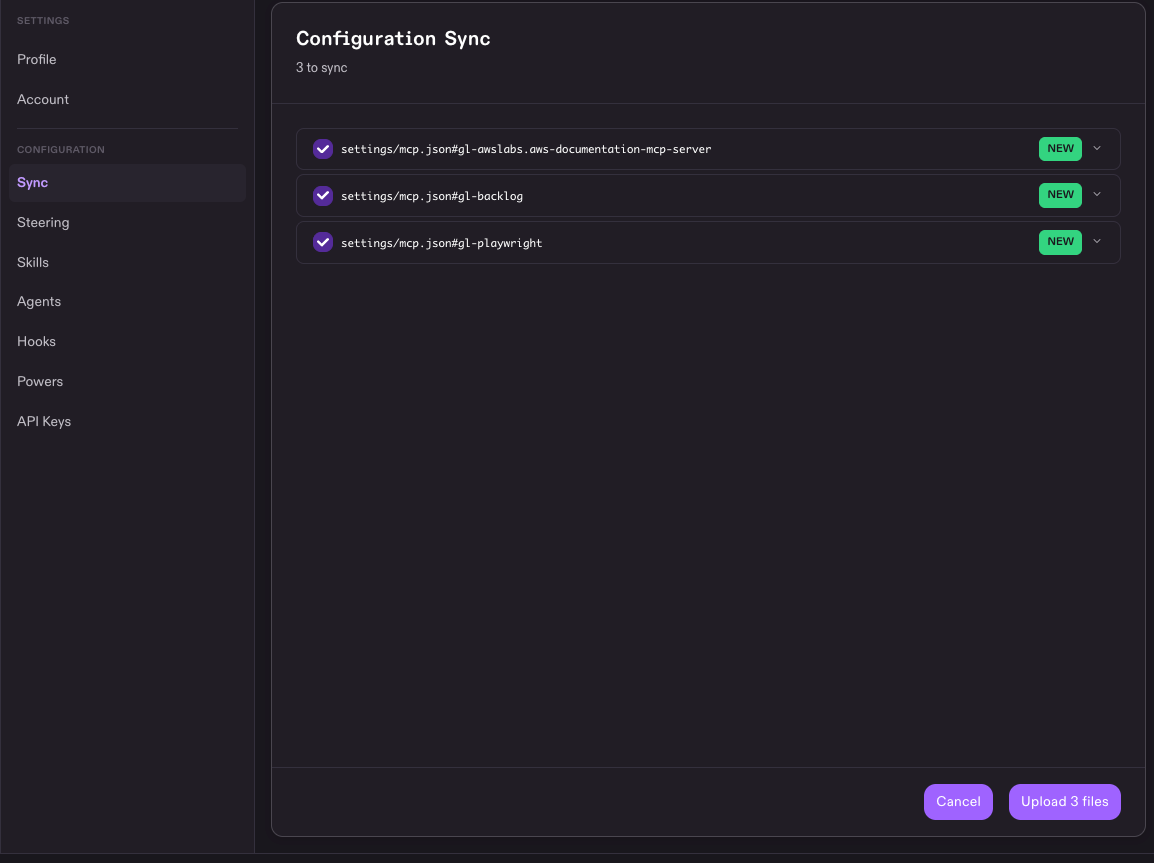Click the NEW badge on gl-backlog row
1154x863 pixels.
pos(1060,195)
